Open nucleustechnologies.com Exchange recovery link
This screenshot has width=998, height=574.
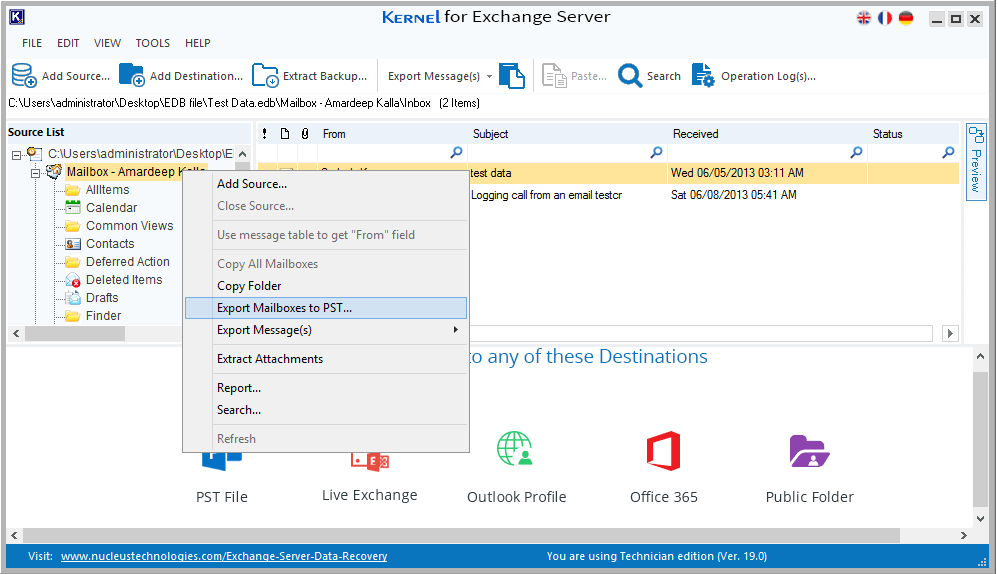223,556
